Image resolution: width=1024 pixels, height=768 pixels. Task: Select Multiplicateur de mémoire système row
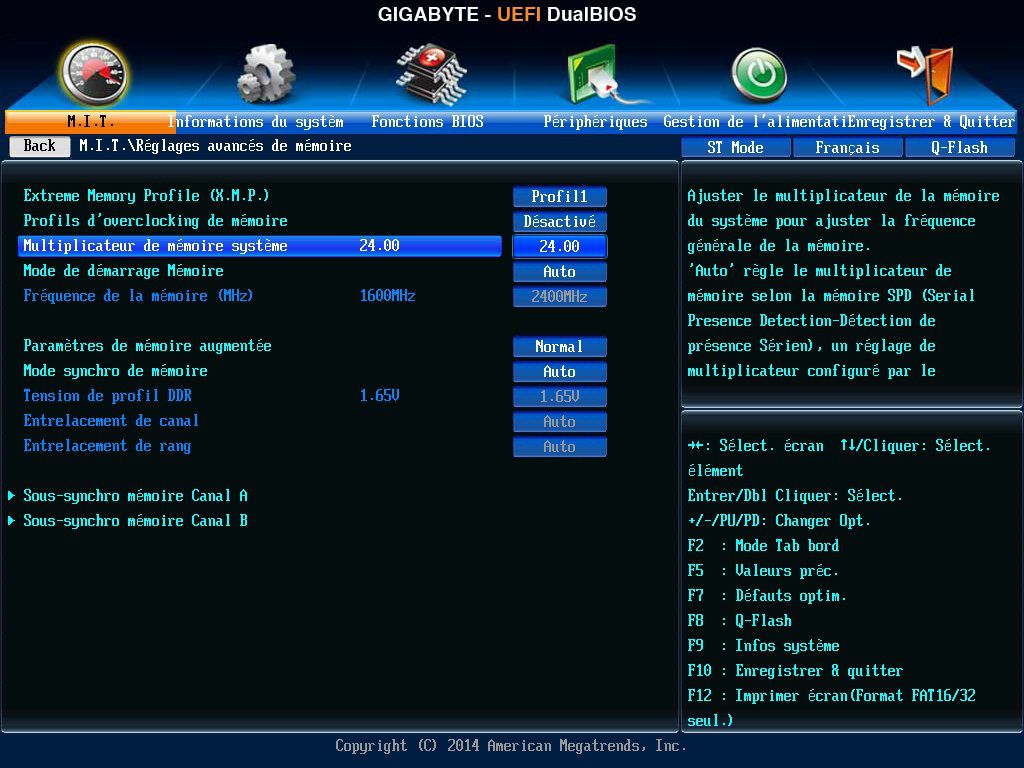[x=260, y=246]
